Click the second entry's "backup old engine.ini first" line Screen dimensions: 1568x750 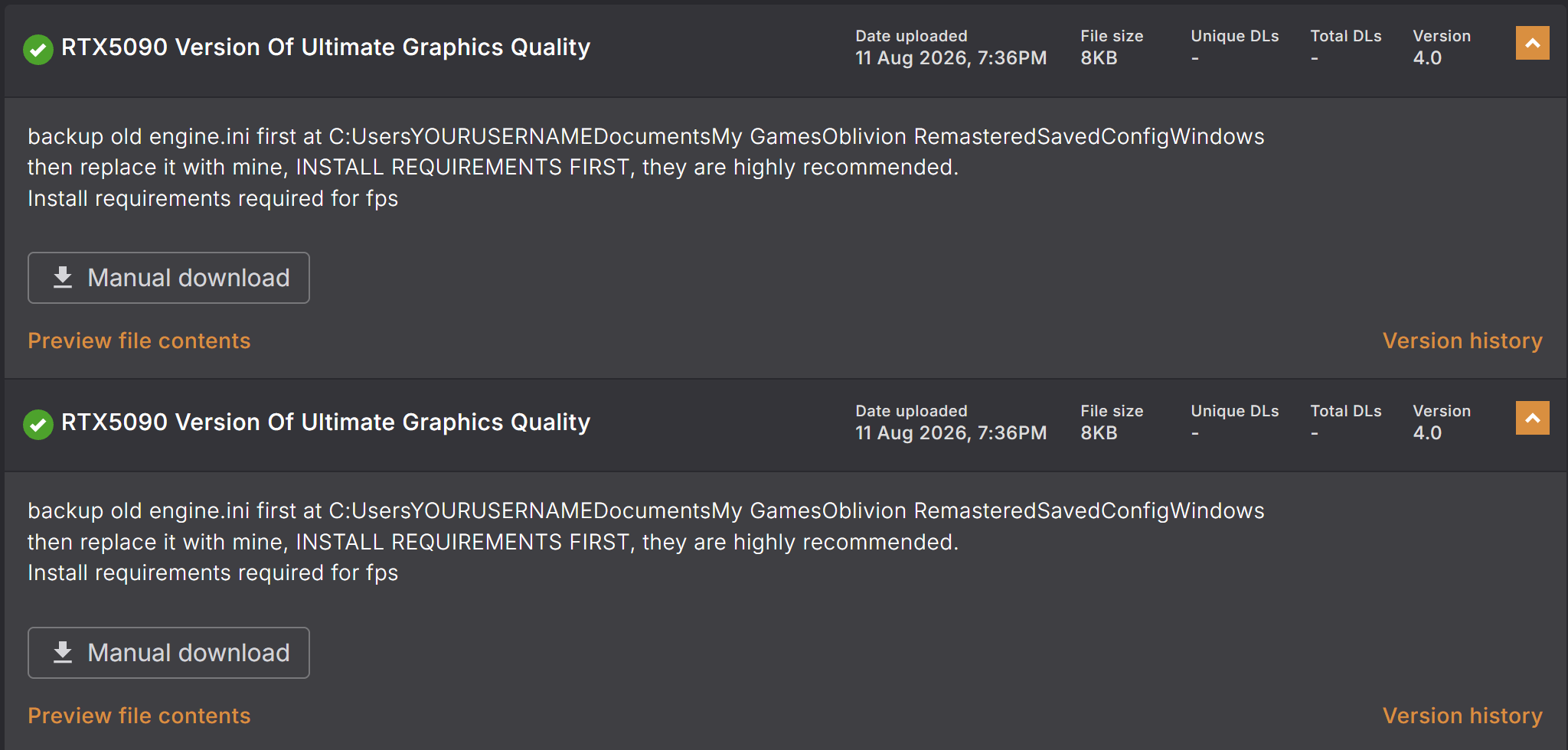point(646,510)
